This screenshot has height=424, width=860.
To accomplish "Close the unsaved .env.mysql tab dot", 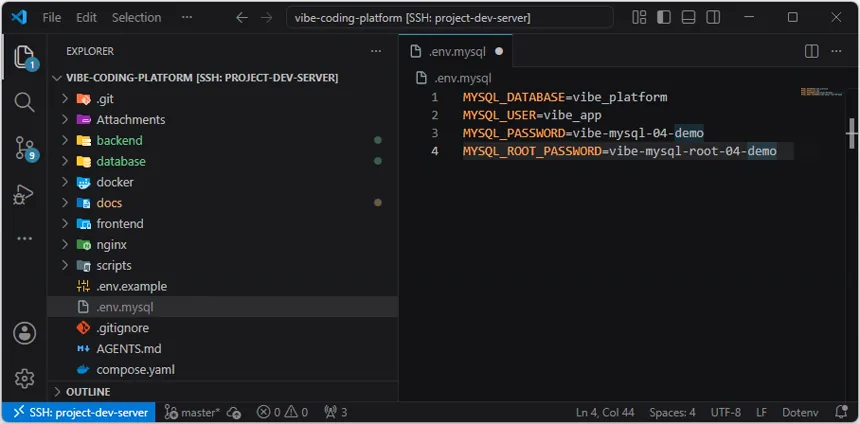I will tap(499, 52).
